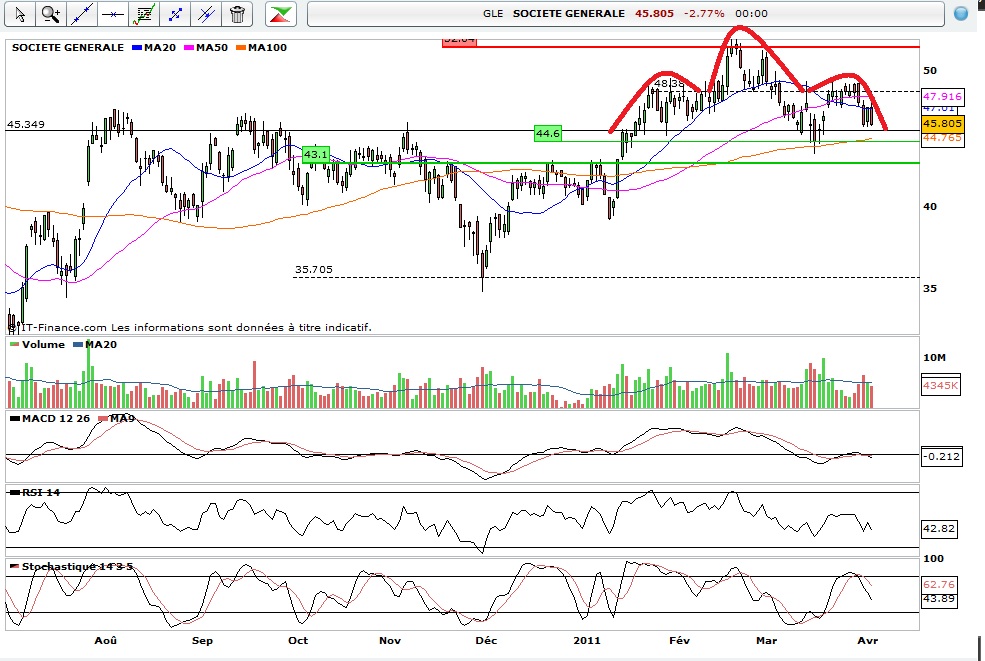Click the Fév month on time axis
Image resolution: width=985 pixels, height=661 pixels.
pyautogui.click(x=679, y=640)
